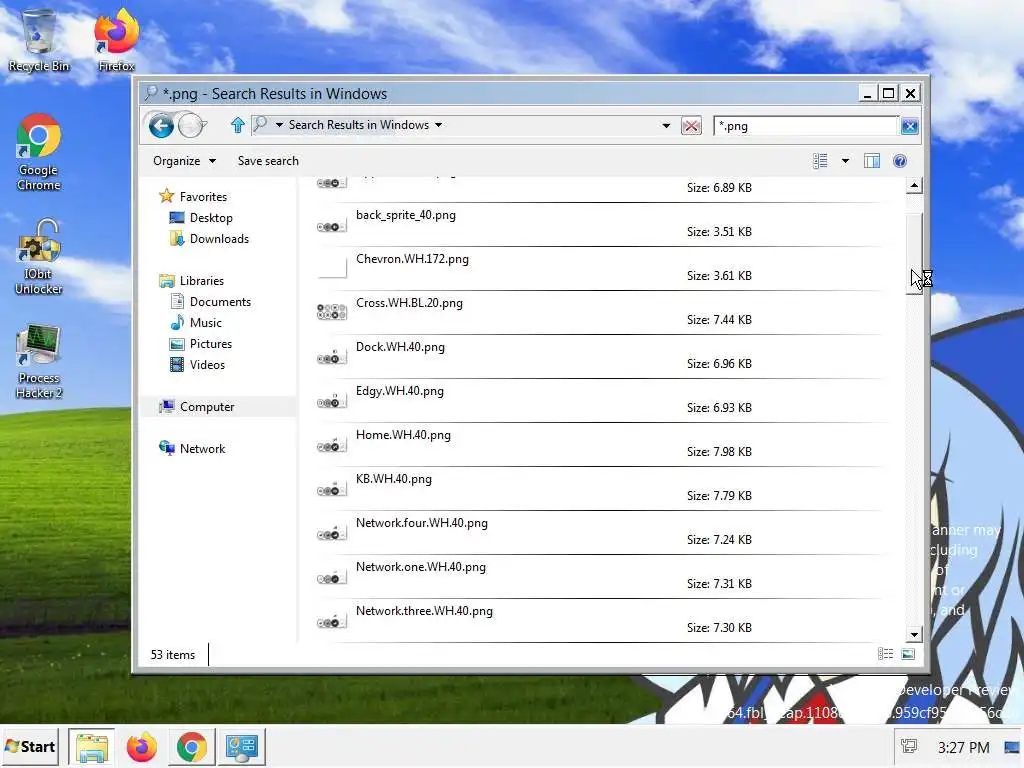Select IObit Unlocker desktop icon

coord(39,257)
